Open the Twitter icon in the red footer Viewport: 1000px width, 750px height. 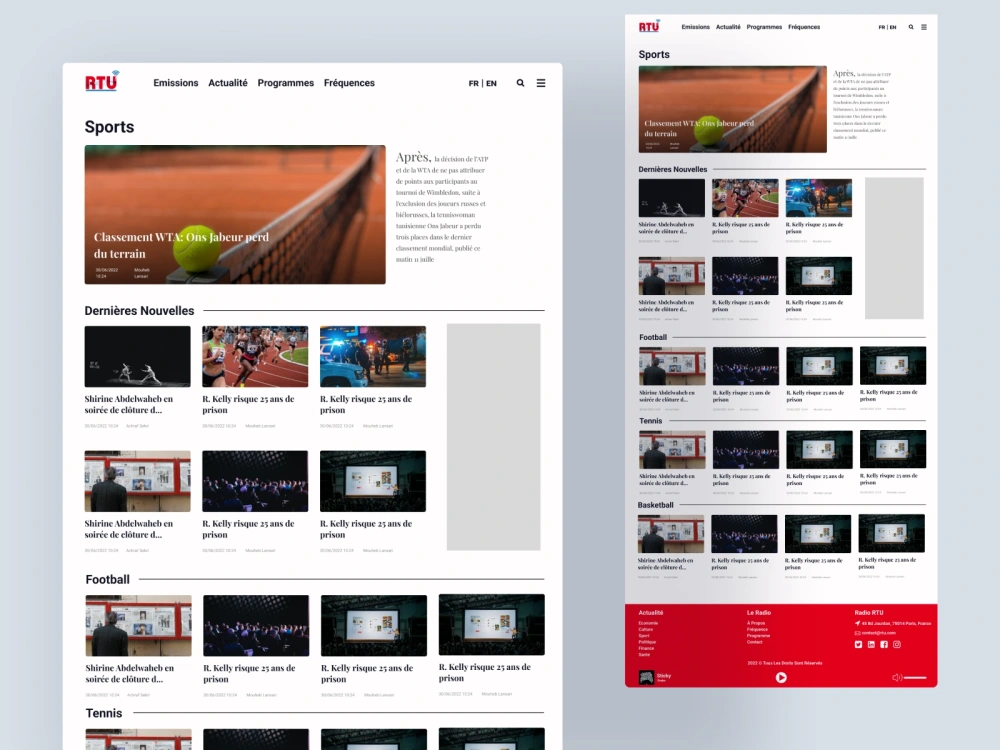coord(858,644)
